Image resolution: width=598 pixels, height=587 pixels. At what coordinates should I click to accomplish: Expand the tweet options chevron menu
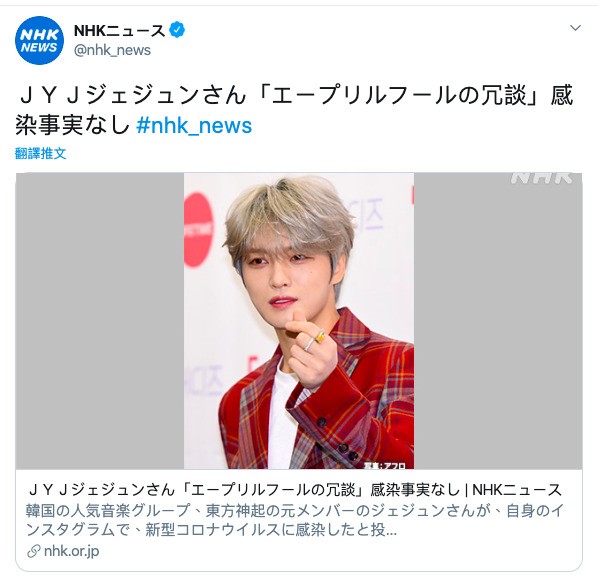(x=575, y=28)
